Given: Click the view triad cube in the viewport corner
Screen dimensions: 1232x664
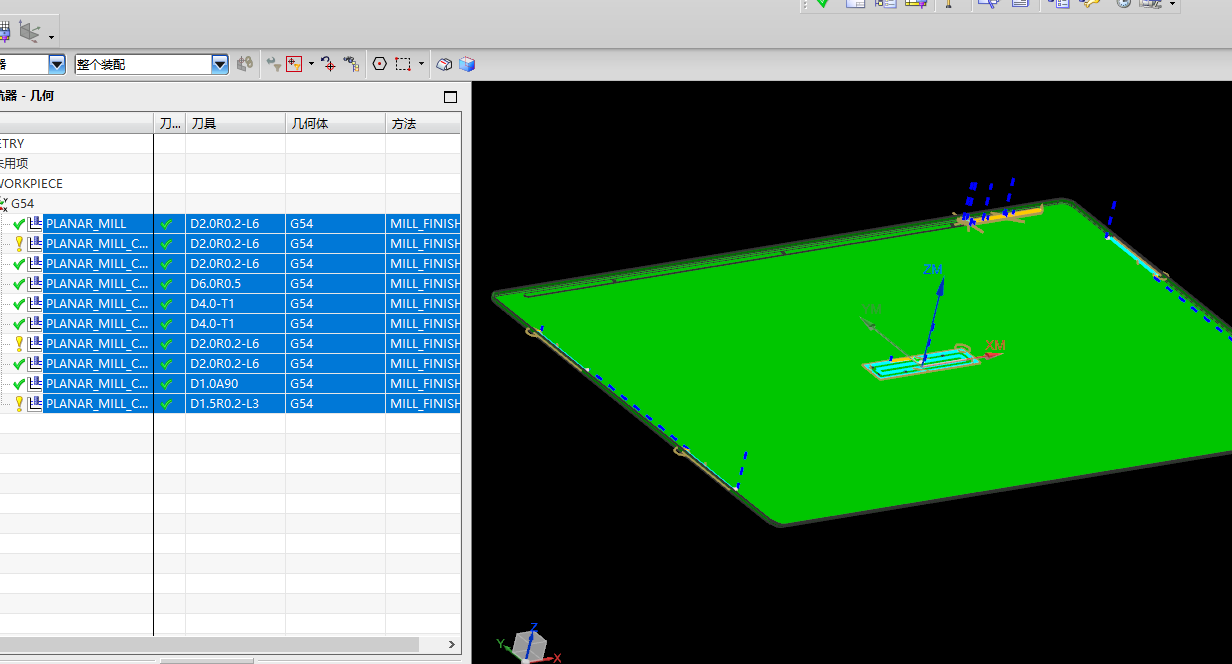Looking at the screenshot, I should tap(528, 645).
